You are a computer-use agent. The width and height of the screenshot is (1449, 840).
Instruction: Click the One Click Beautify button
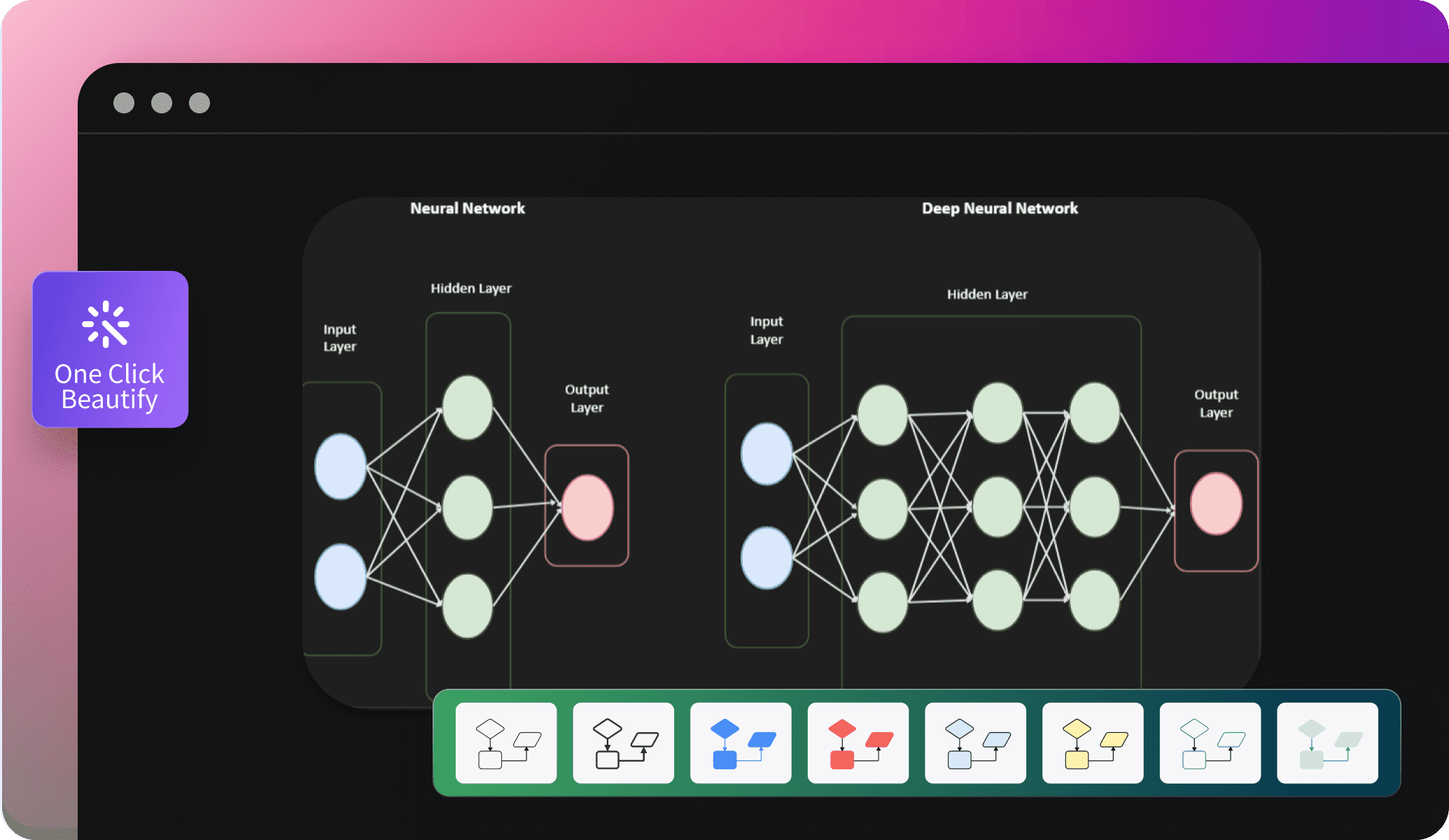pos(111,349)
